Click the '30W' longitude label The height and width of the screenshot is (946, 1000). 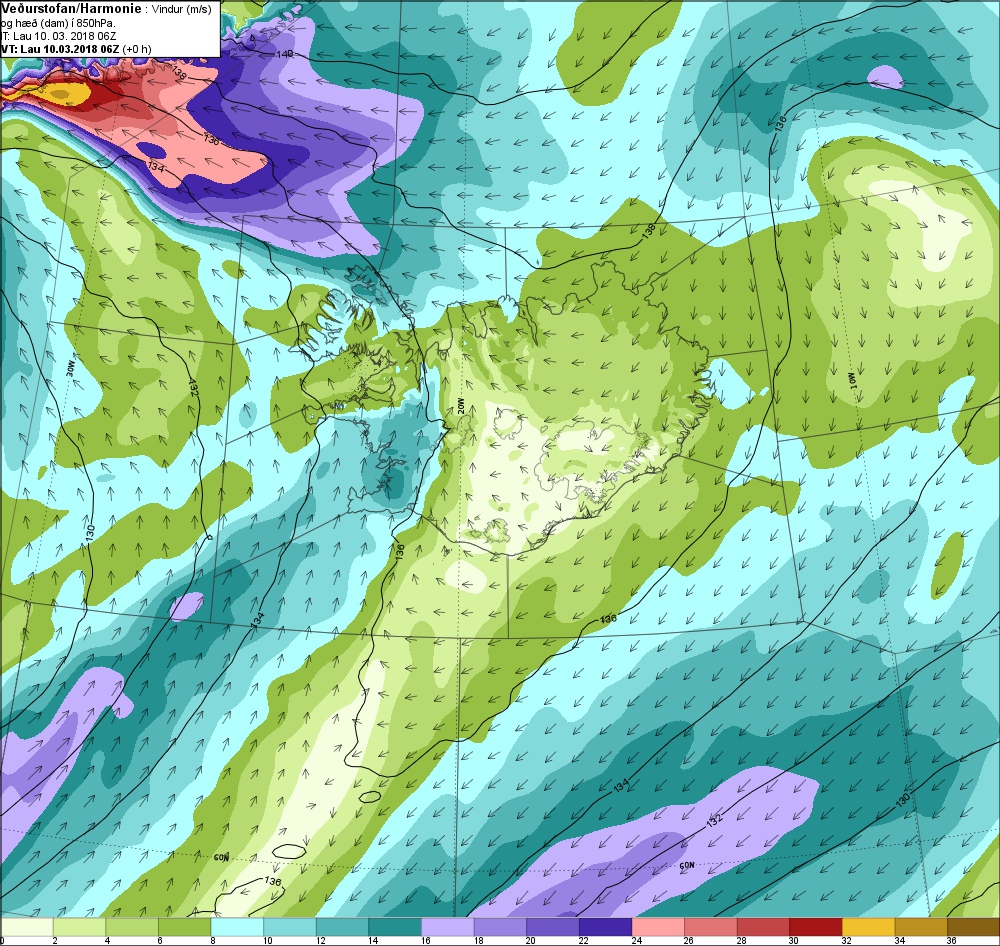point(71,369)
